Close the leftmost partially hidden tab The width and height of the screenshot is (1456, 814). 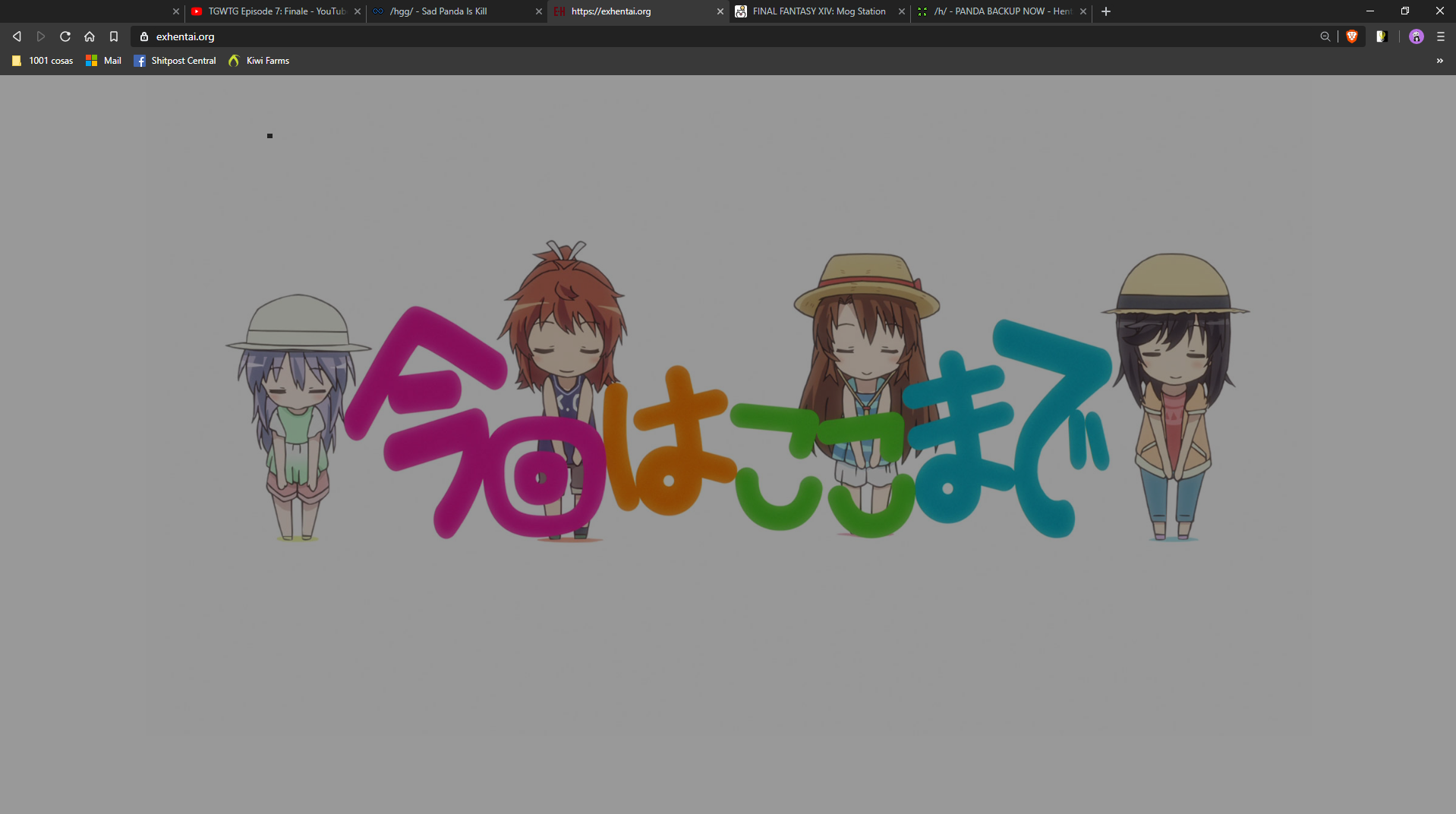click(176, 11)
